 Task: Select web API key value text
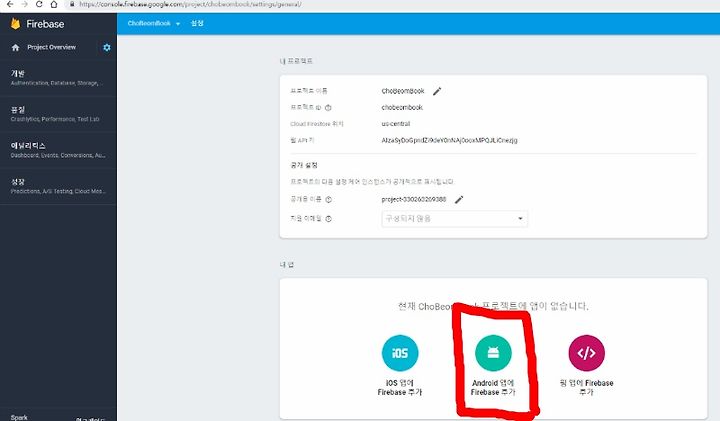[x=449, y=140]
